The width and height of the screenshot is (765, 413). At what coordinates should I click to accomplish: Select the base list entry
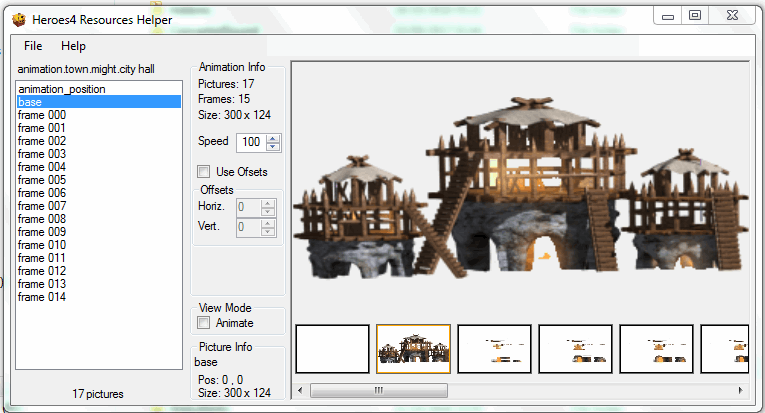point(99,102)
